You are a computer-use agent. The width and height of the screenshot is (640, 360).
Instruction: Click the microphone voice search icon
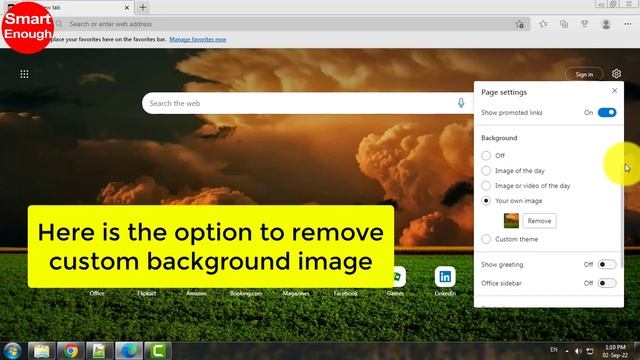tap(461, 103)
